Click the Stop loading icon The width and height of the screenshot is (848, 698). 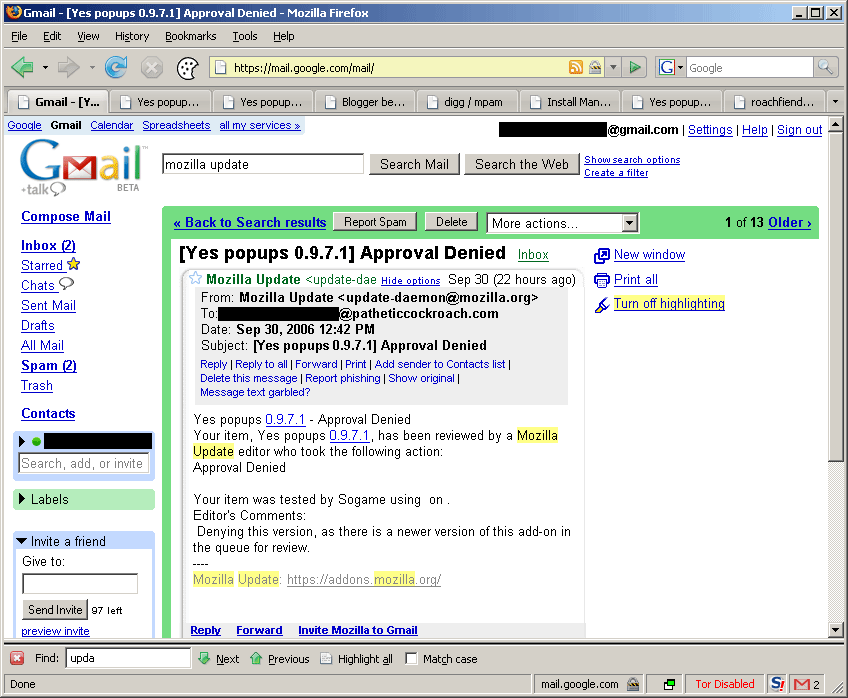(152, 68)
